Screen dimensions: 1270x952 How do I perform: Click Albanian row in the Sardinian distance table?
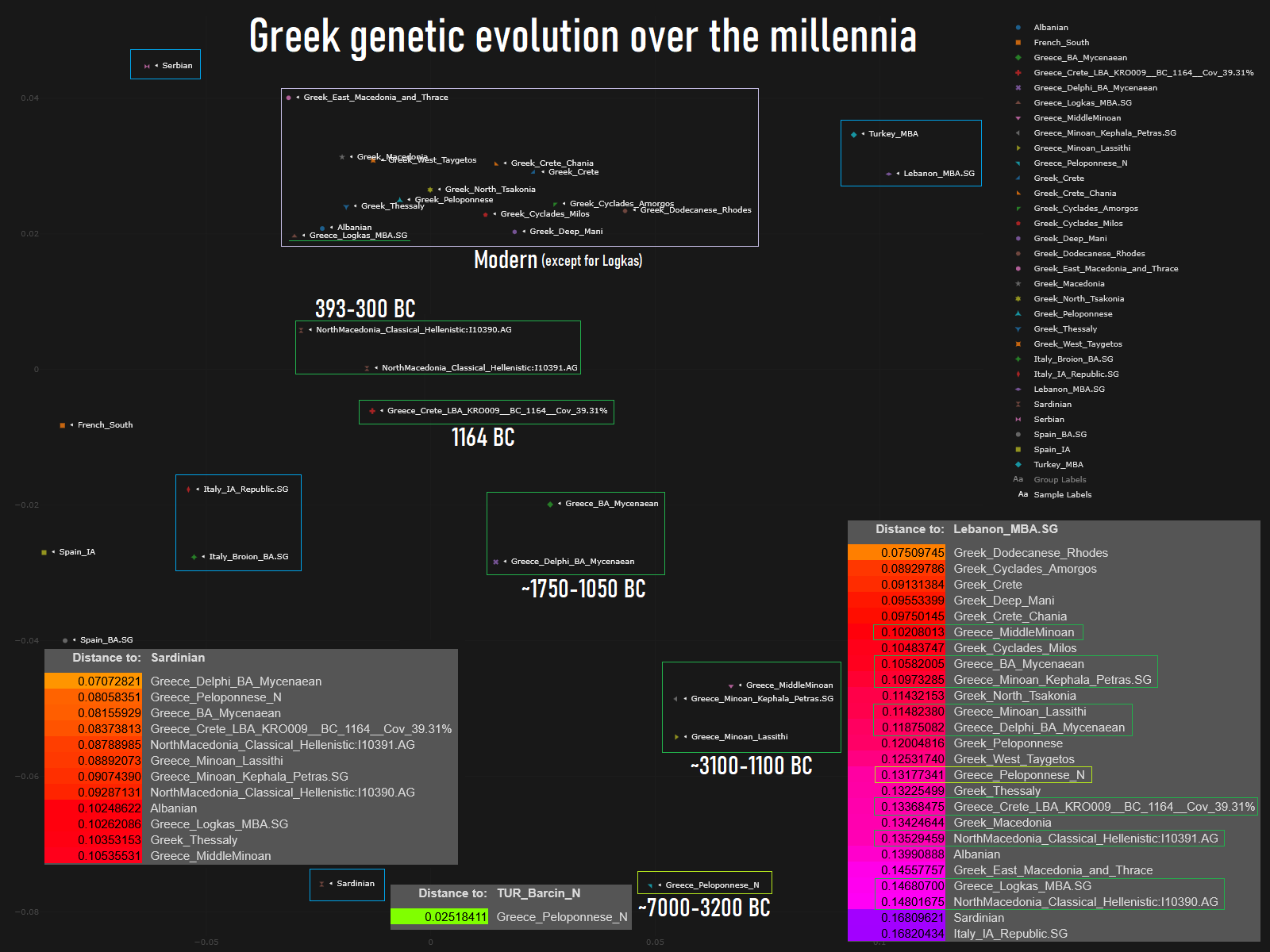pyautogui.click(x=251, y=808)
